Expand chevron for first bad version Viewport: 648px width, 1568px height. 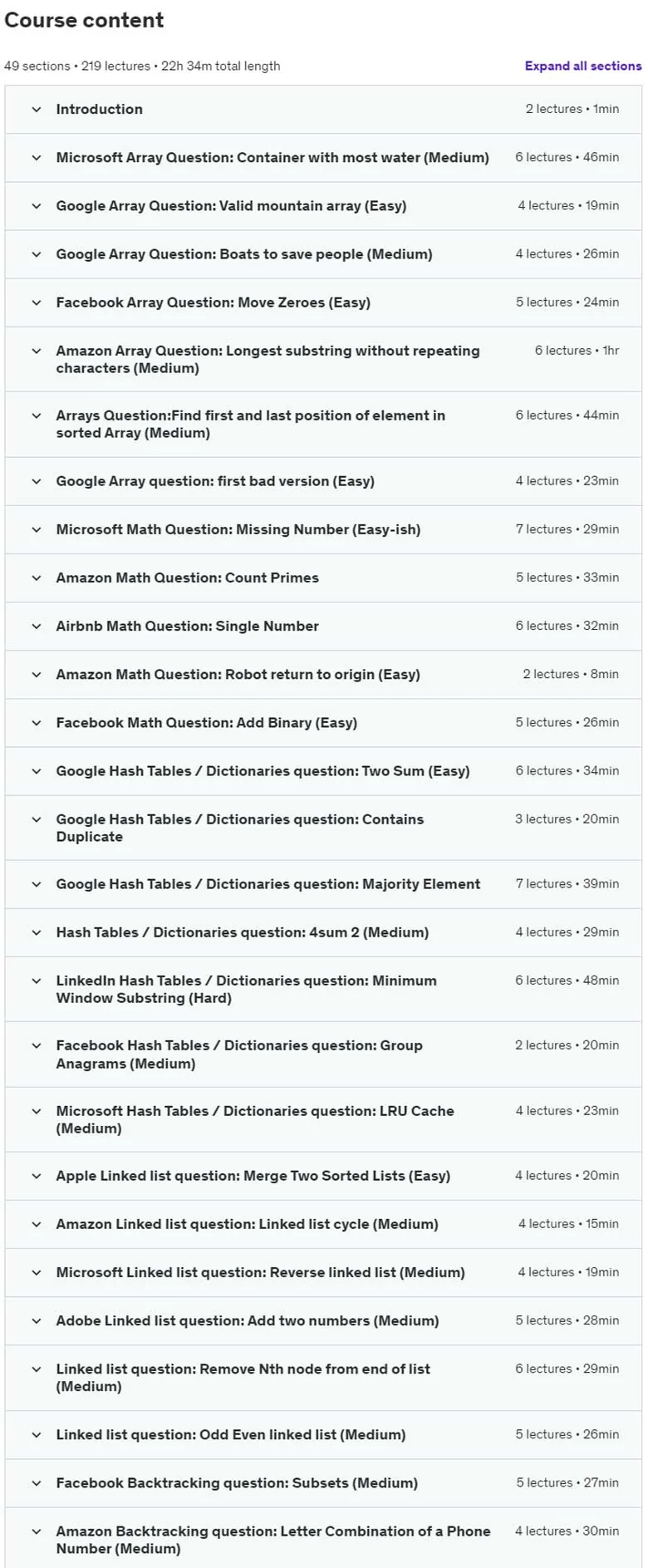(37, 481)
